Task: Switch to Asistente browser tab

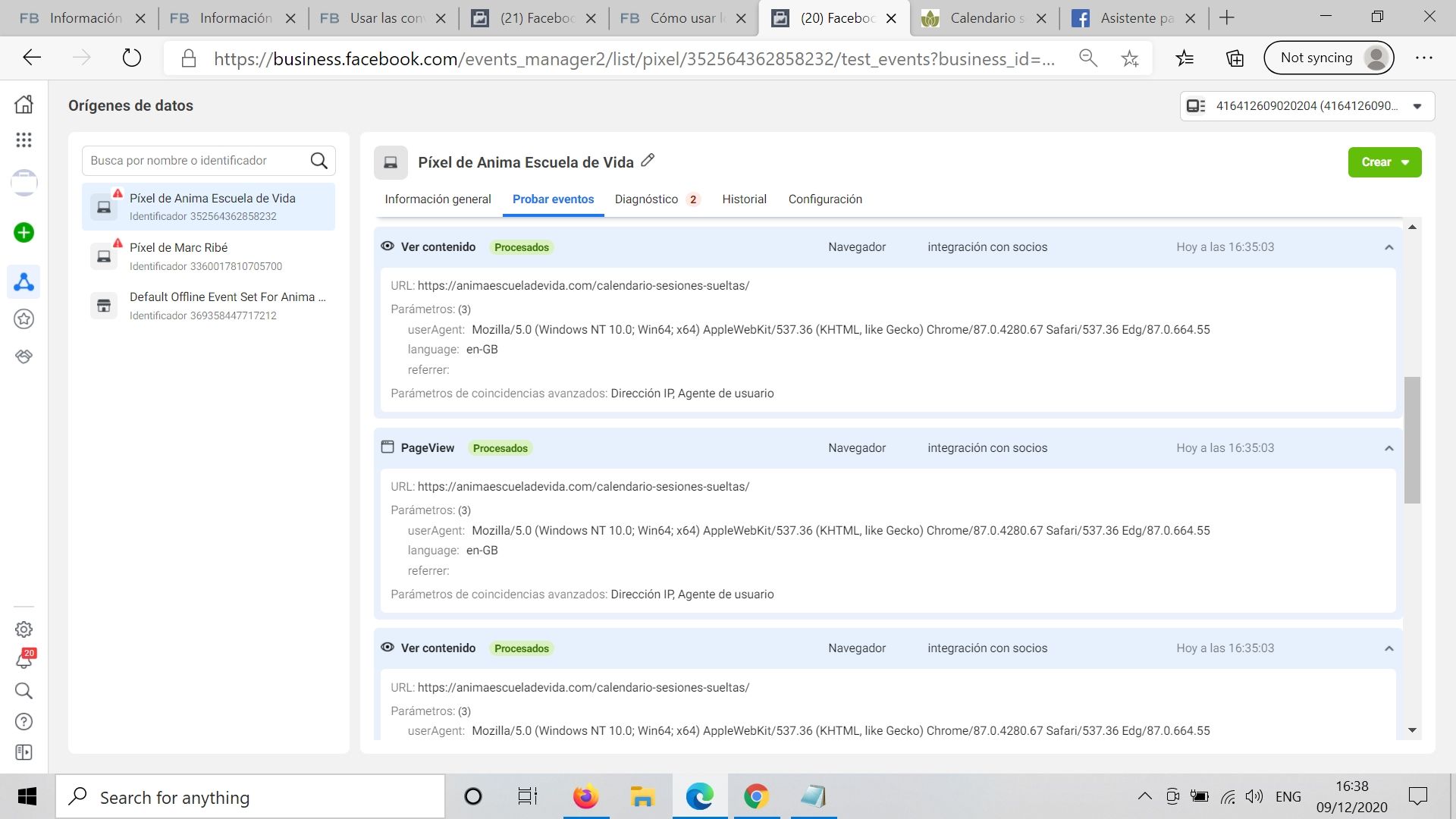Action: 1134,18
